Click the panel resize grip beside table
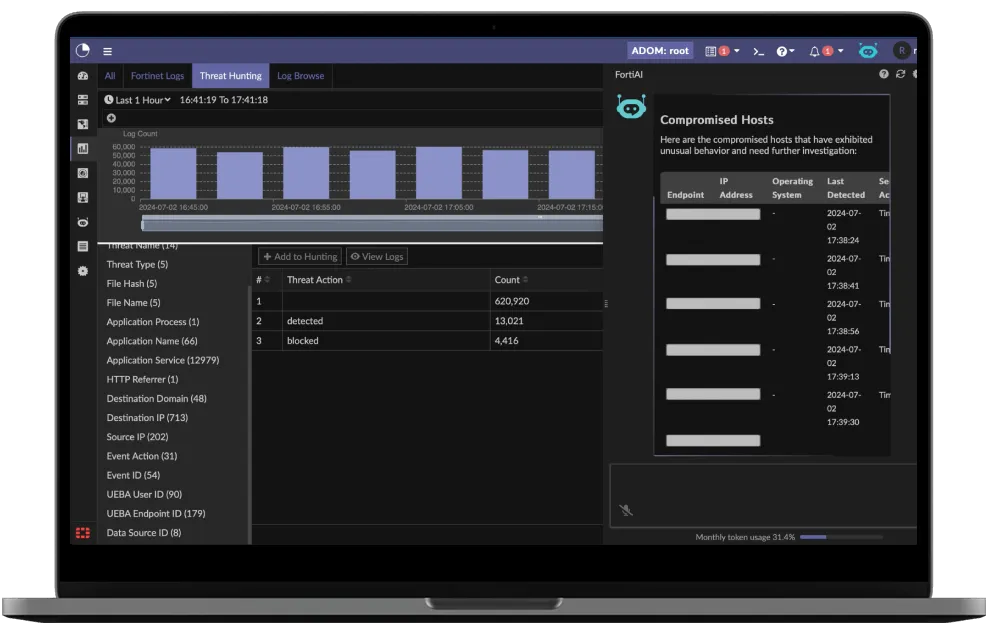The image size is (986, 637). [x=606, y=304]
